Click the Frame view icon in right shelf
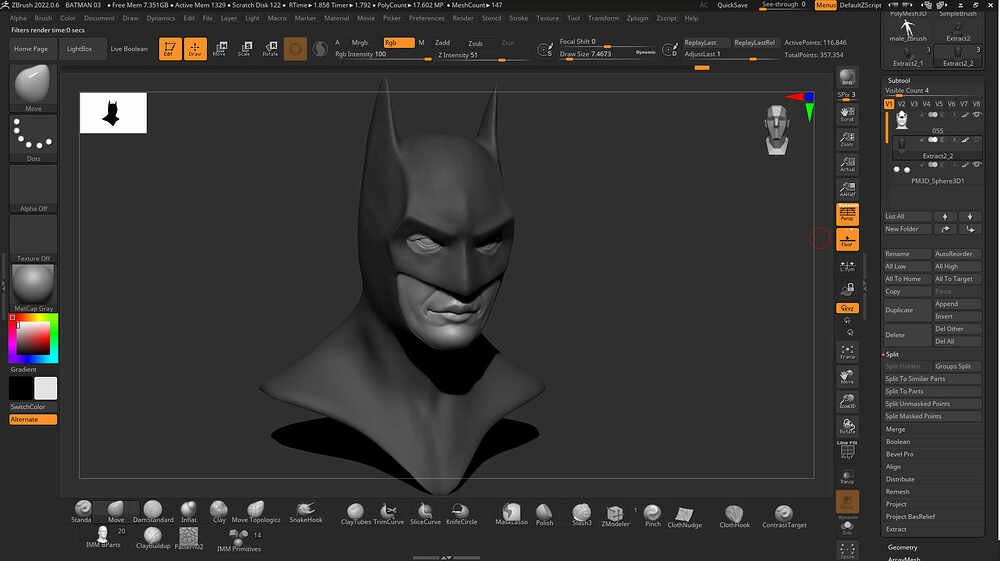This screenshot has height=561, width=1000. coord(848,352)
